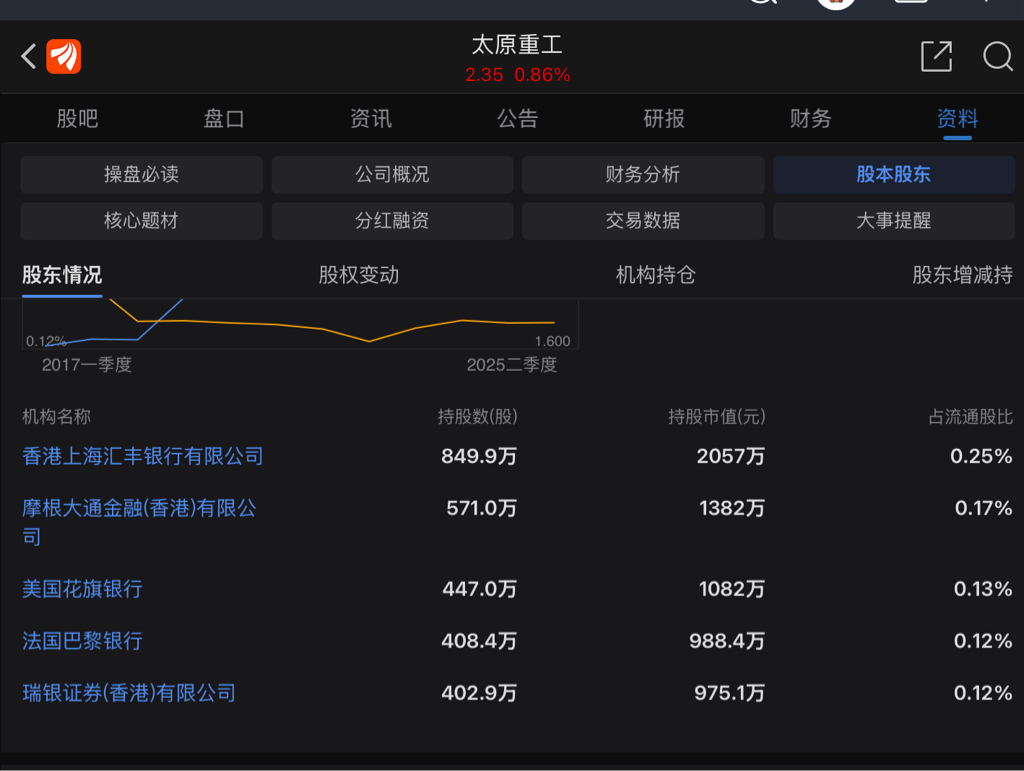Image resolution: width=1024 pixels, height=771 pixels.
Task: Click the 0.25% float ratio value
Action: pos(981,456)
